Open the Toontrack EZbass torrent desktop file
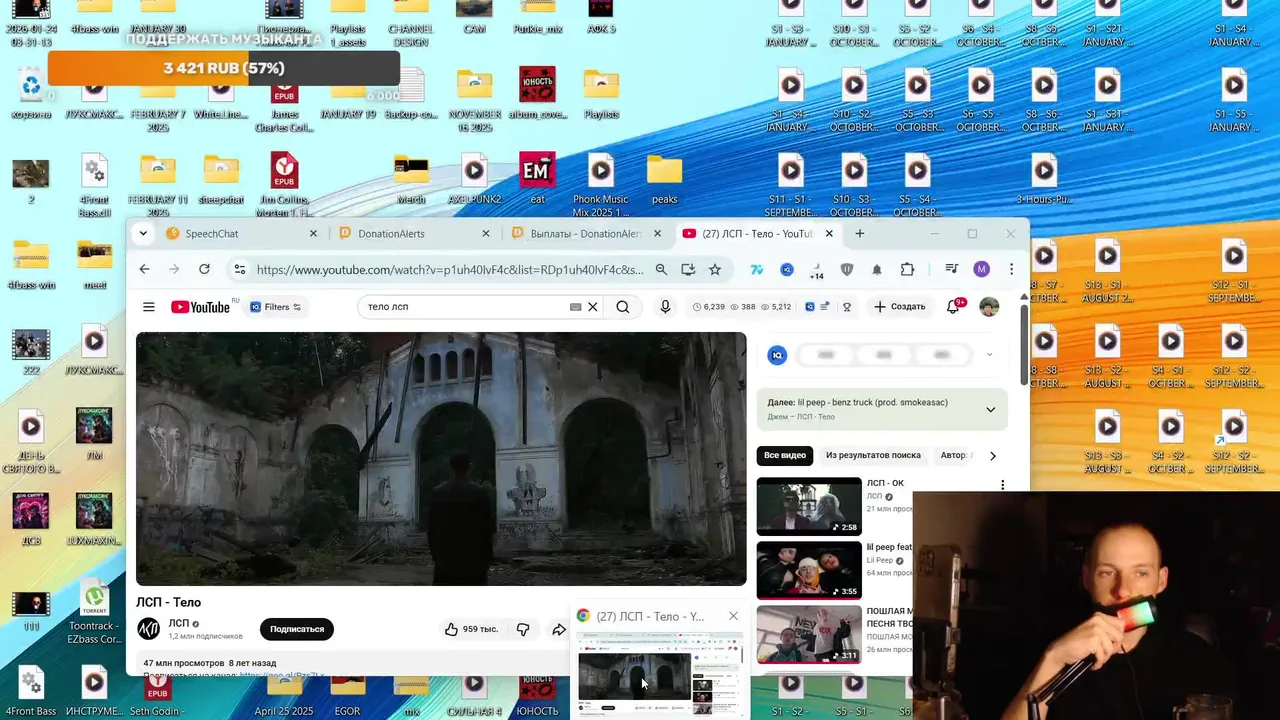 [94, 611]
